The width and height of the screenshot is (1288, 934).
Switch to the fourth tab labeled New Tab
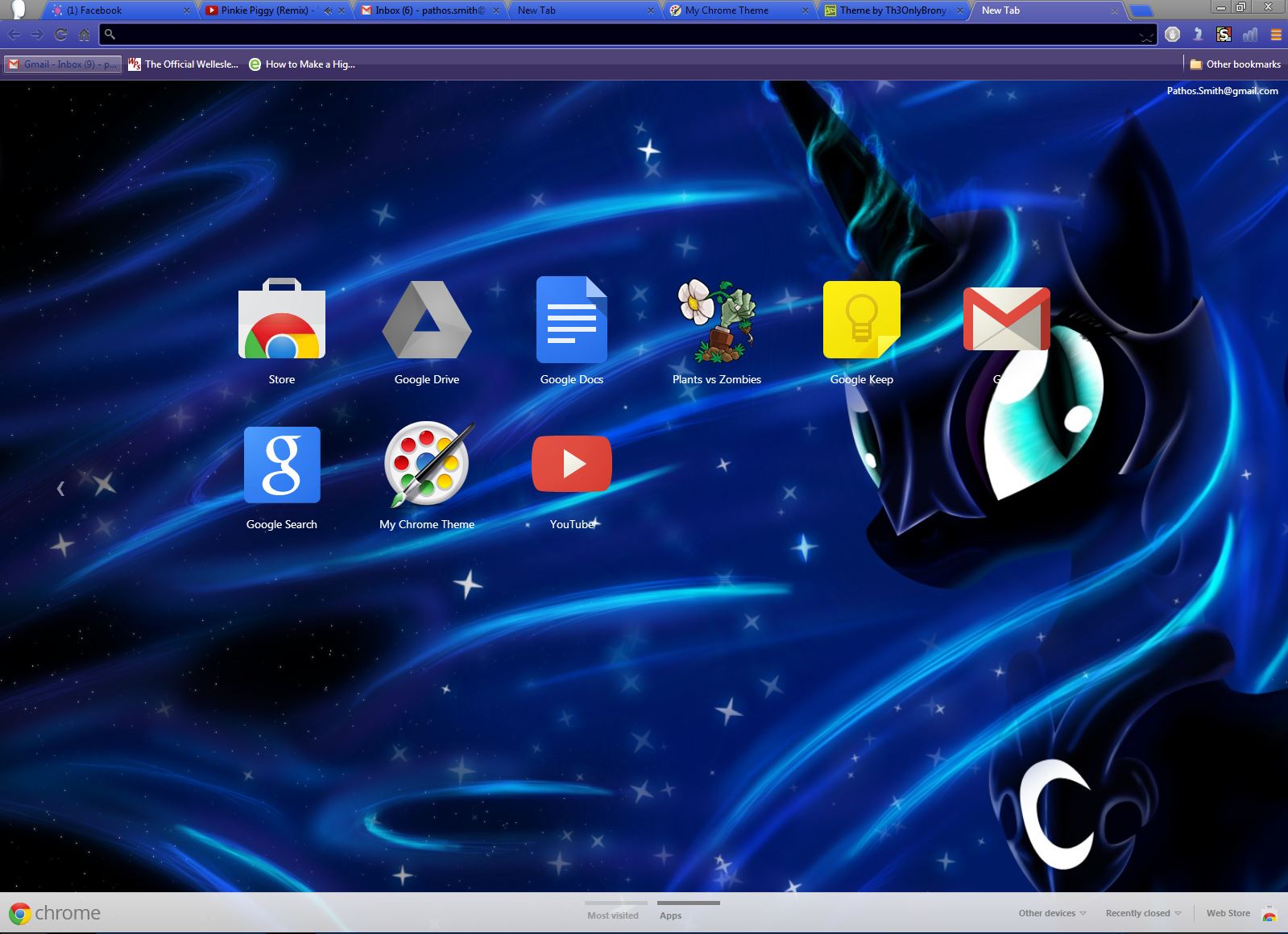583,10
